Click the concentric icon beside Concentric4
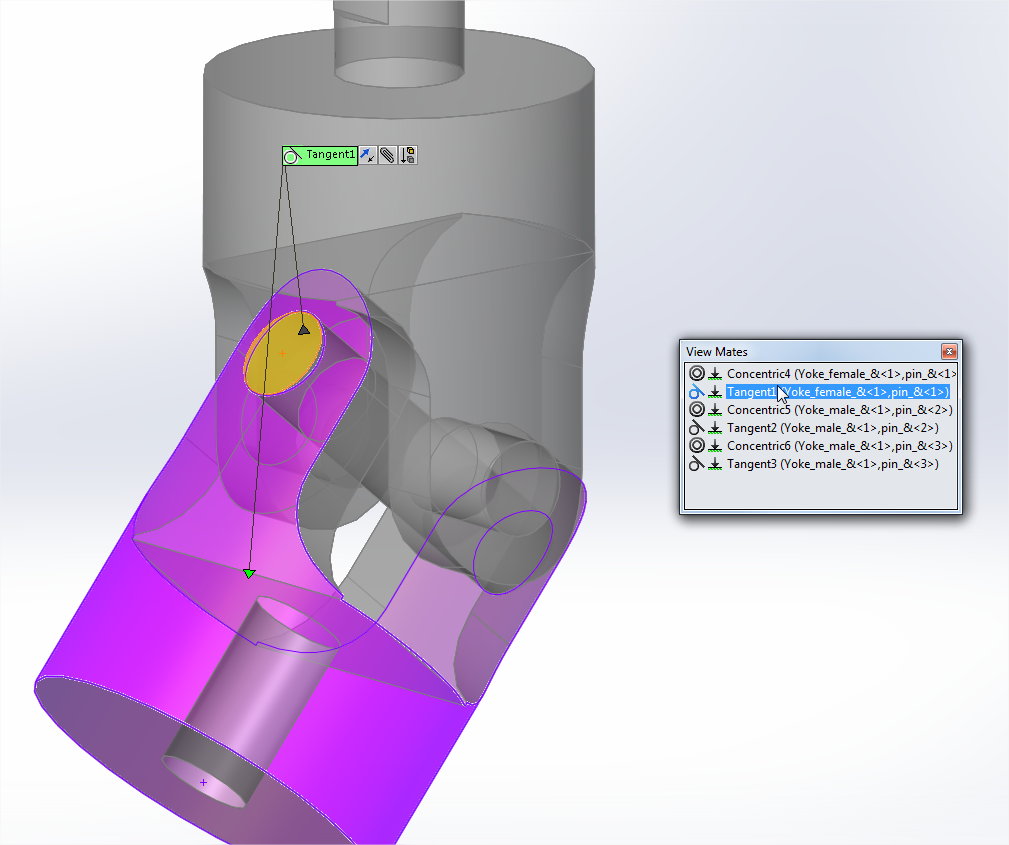 click(697, 374)
